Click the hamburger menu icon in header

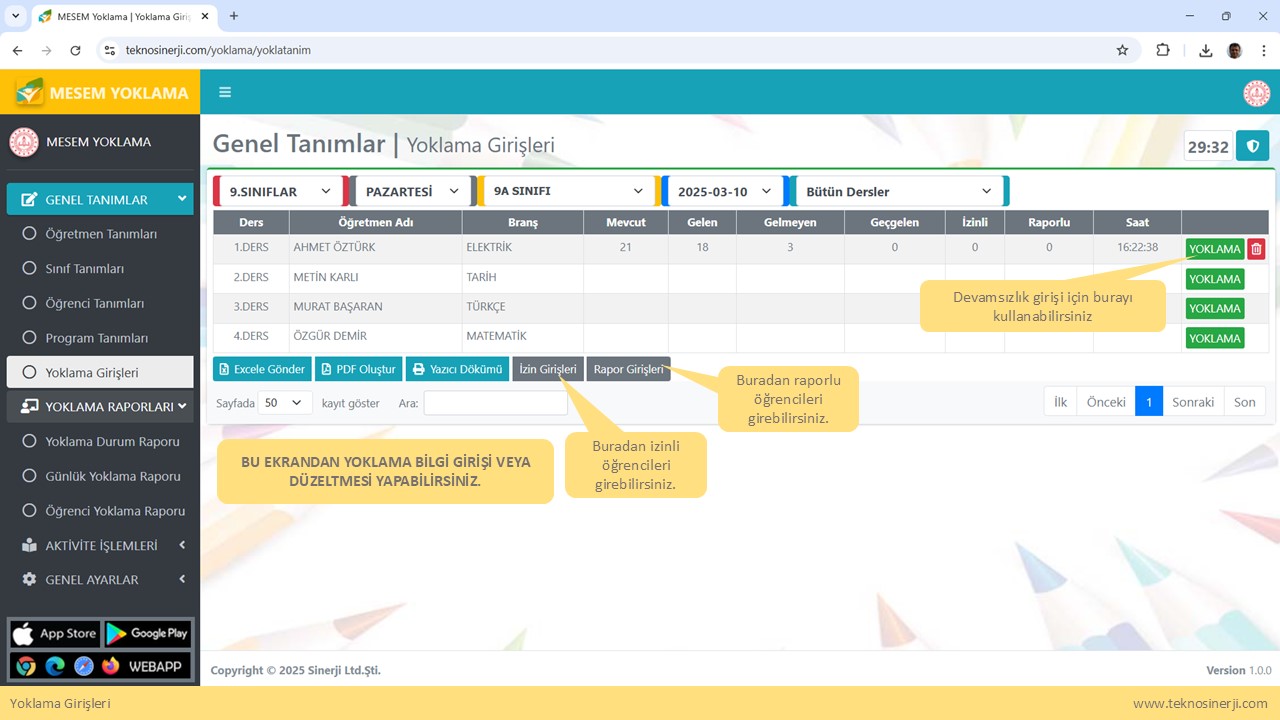click(x=225, y=92)
